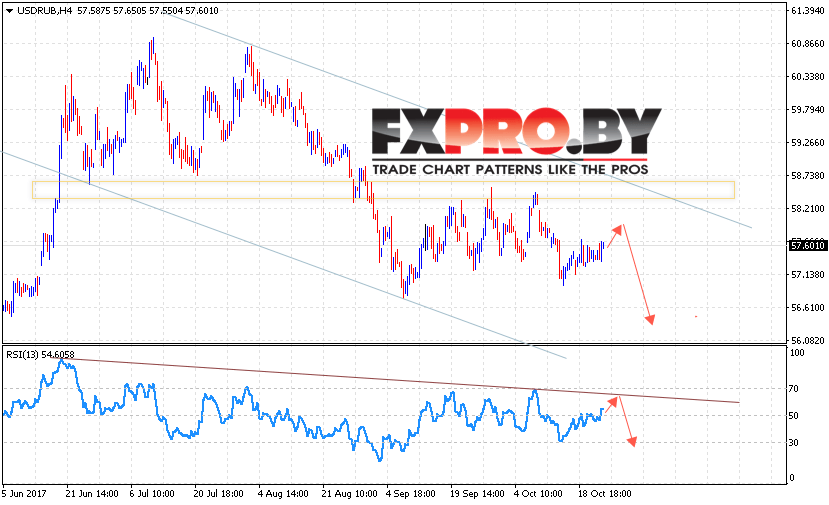Click price level 56.0820 on the axis
Screen dimensions: 829x505
[807, 340]
